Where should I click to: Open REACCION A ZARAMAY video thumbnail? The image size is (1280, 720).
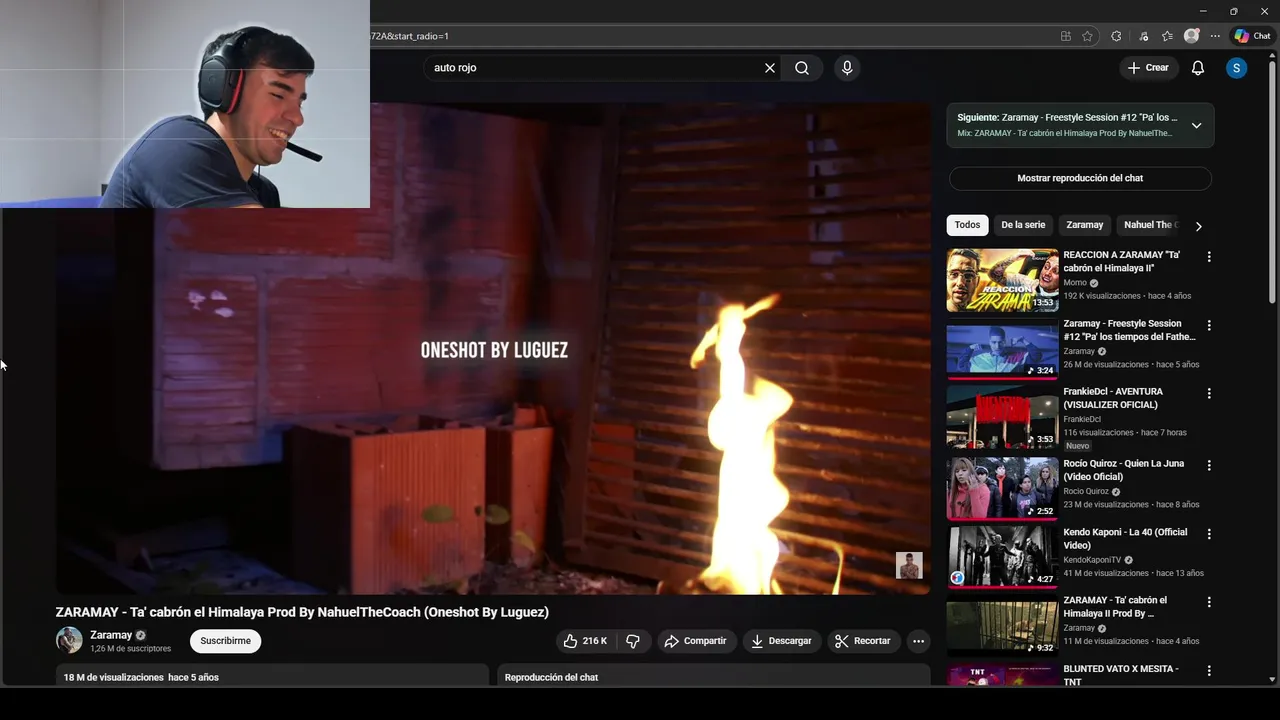tap(1002, 280)
